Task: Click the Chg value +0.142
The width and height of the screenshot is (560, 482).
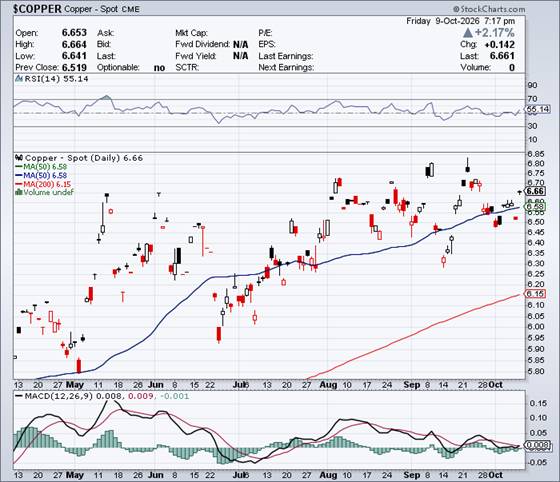Action: pyautogui.click(x=500, y=45)
